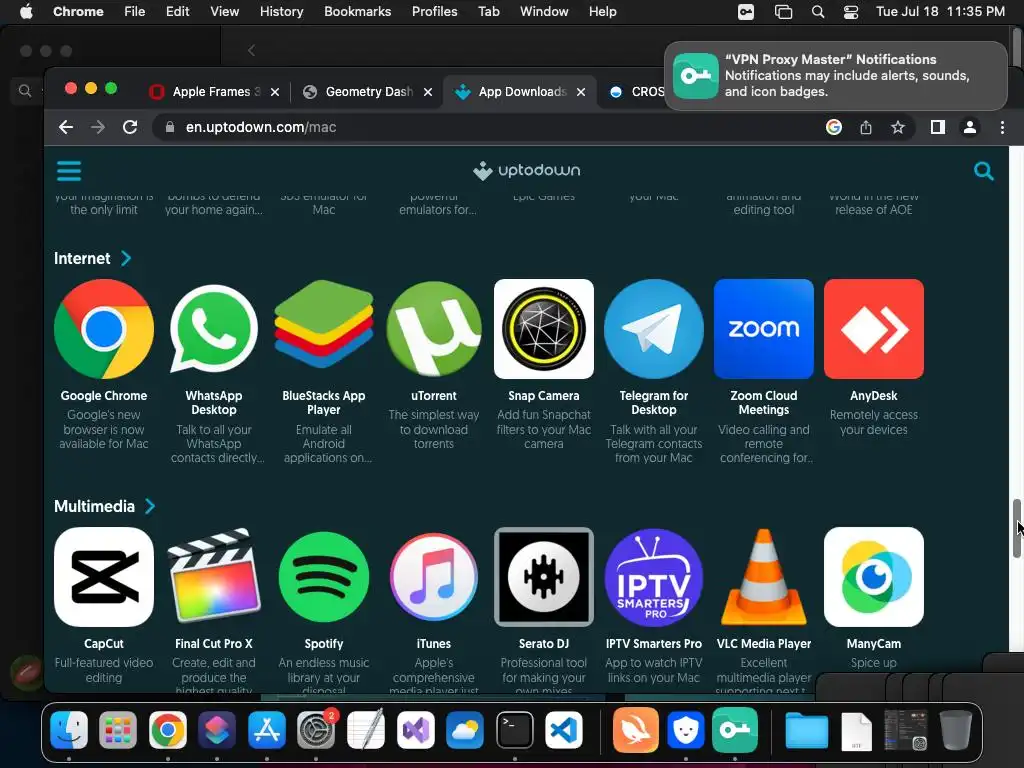Open the Google icon in the address bar
This screenshot has width=1024, height=768.
click(x=834, y=127)
